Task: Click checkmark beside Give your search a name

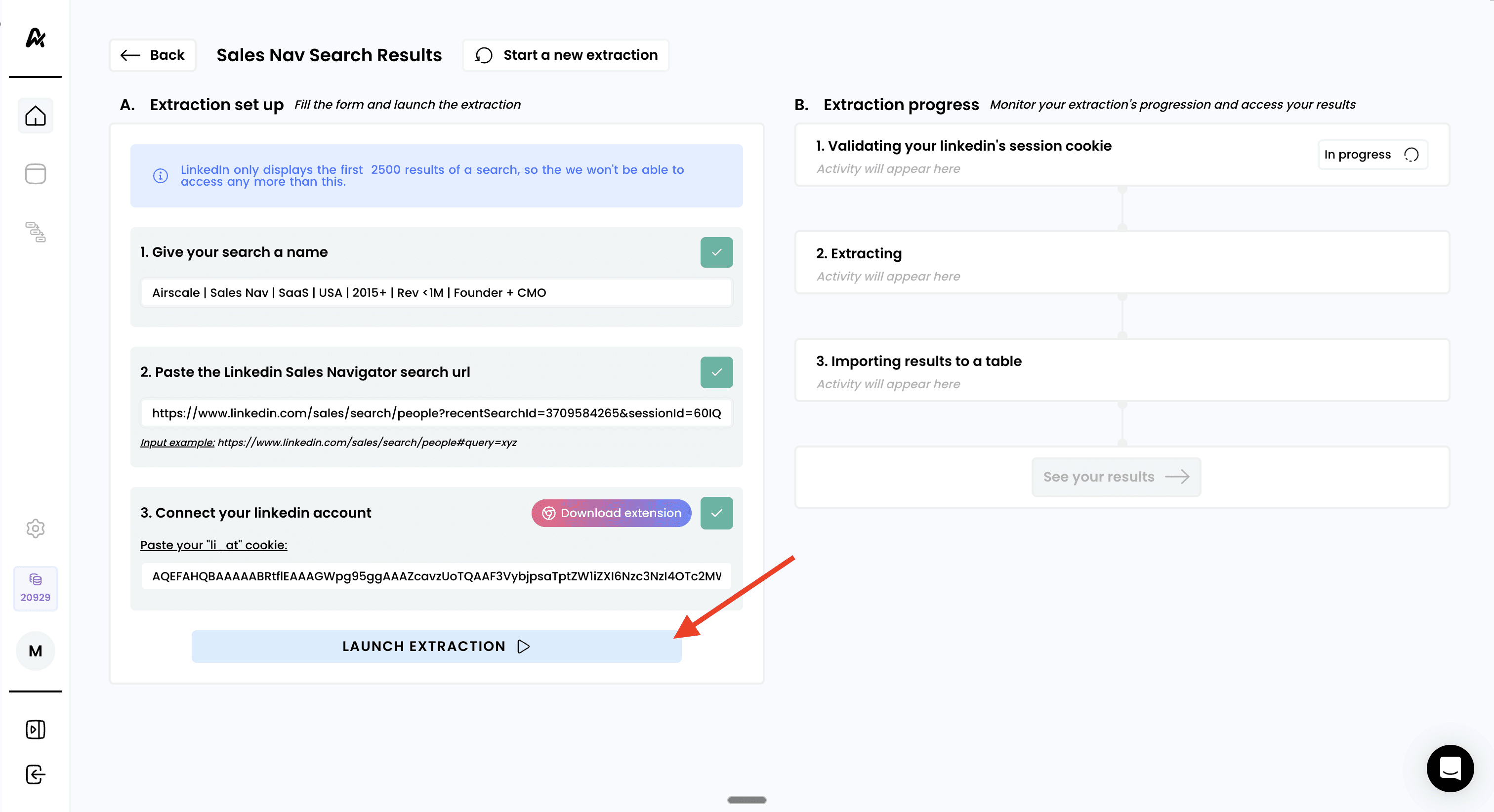Action: point(716,252)
